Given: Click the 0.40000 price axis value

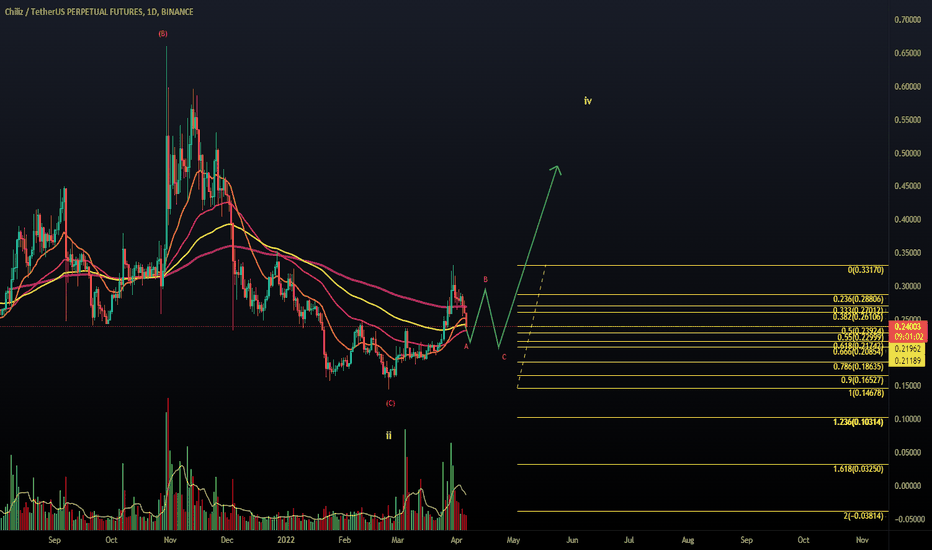Looking at the screenshot, I should (908, 219).
